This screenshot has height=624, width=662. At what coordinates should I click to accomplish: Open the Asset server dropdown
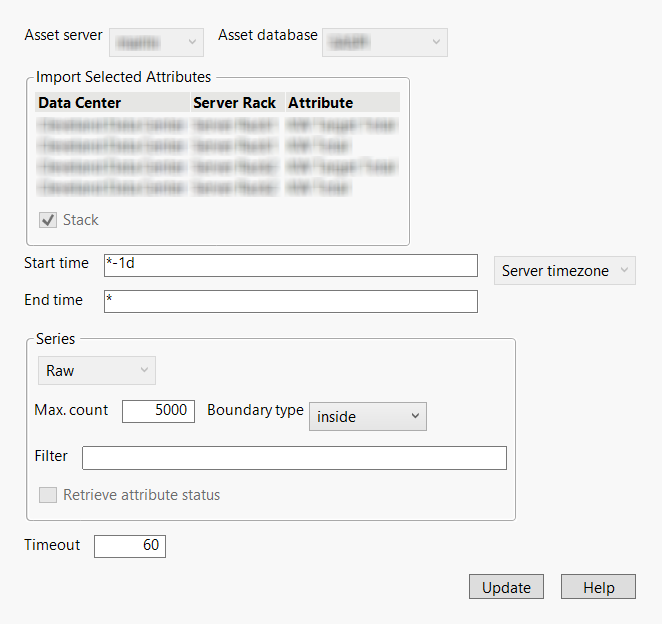(x=156, y=42)
